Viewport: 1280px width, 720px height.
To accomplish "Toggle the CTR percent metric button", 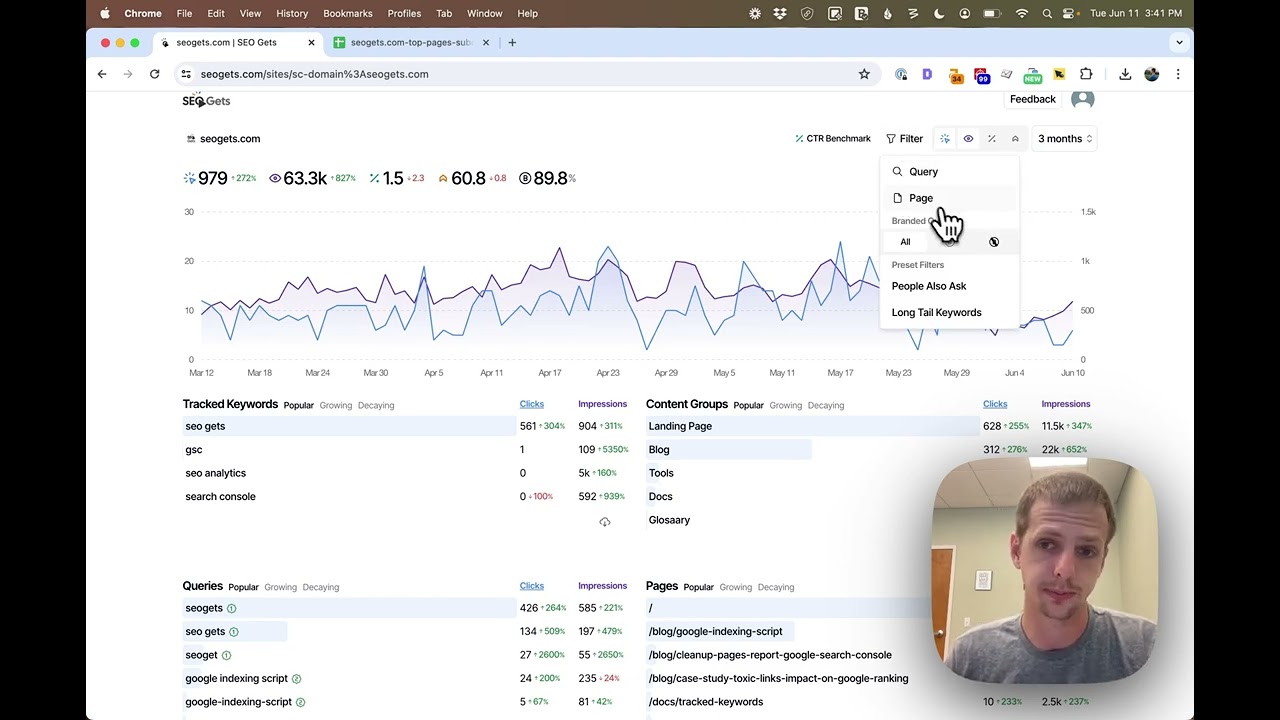I will pyautogui.click(x=991, y=139).
